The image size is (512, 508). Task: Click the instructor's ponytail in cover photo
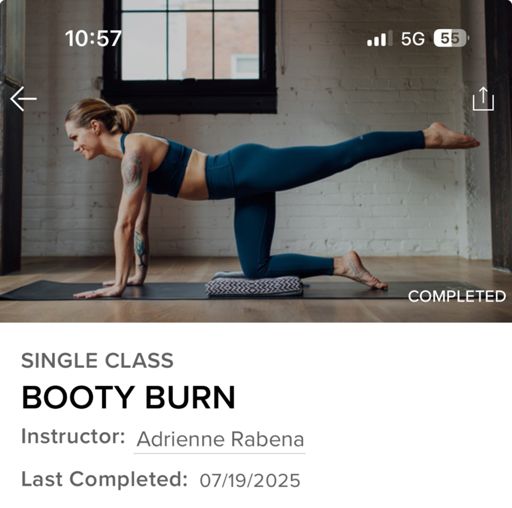tap(124, 118)
